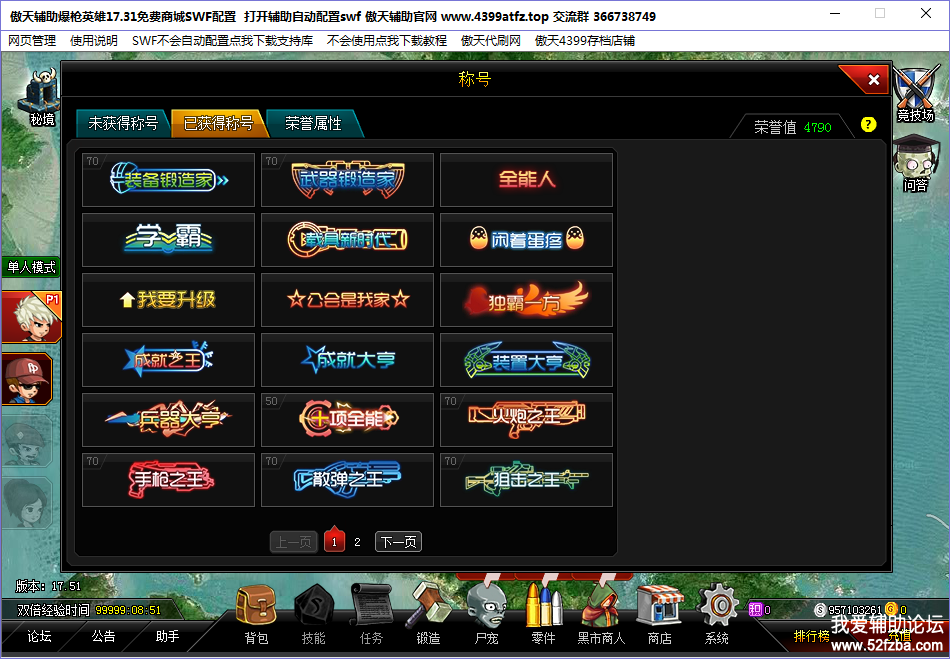Select the 载具新时代 title badge
This screenshot has height=659, width=950.
(x=347, y=240)
